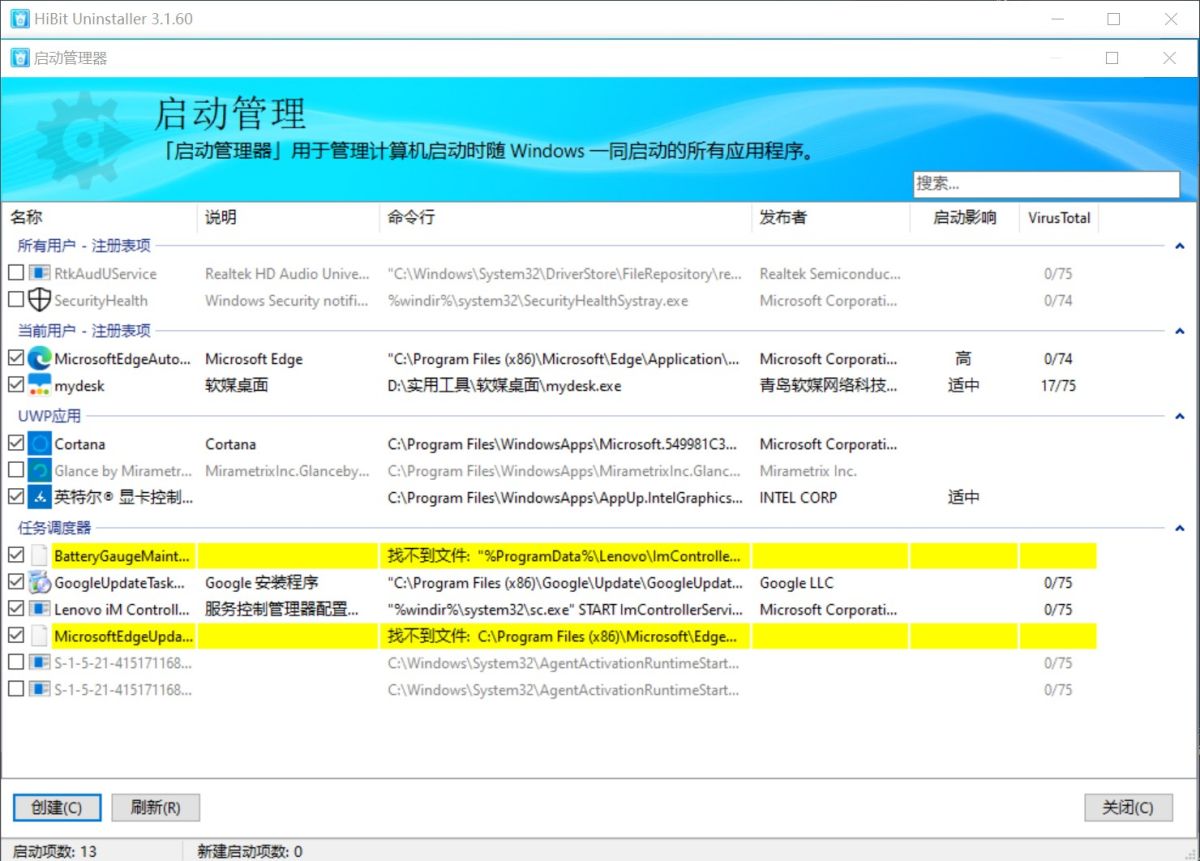Click the 新建启动项数: 0 status entry
This screenshot has width=1200, height=861.
[x=250, y=852]
